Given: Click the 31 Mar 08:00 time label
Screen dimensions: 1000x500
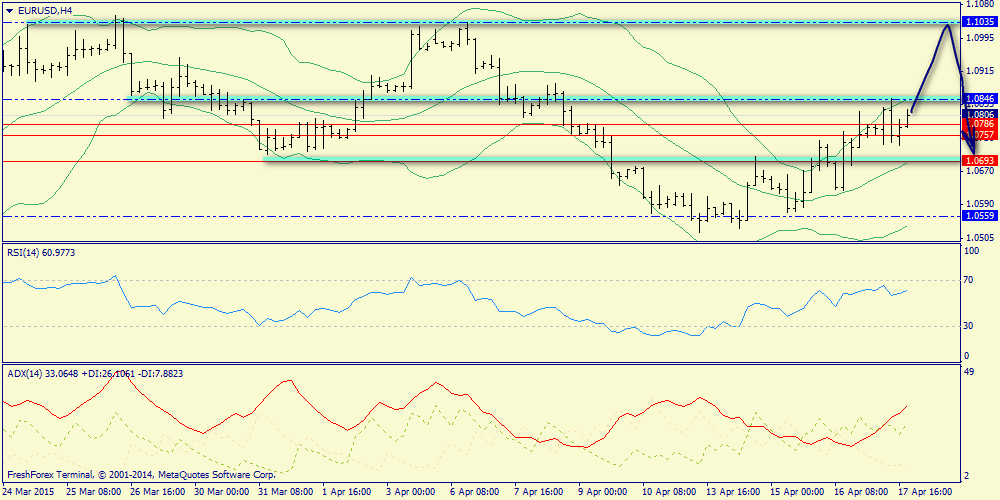Looking at the screenshot, I should click(284, 492).
